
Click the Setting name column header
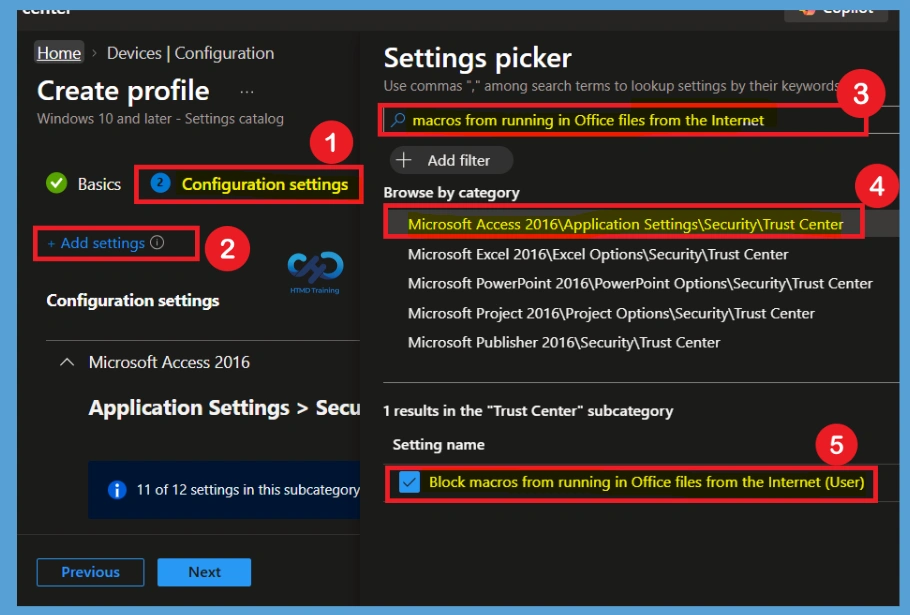click(439, 444)
